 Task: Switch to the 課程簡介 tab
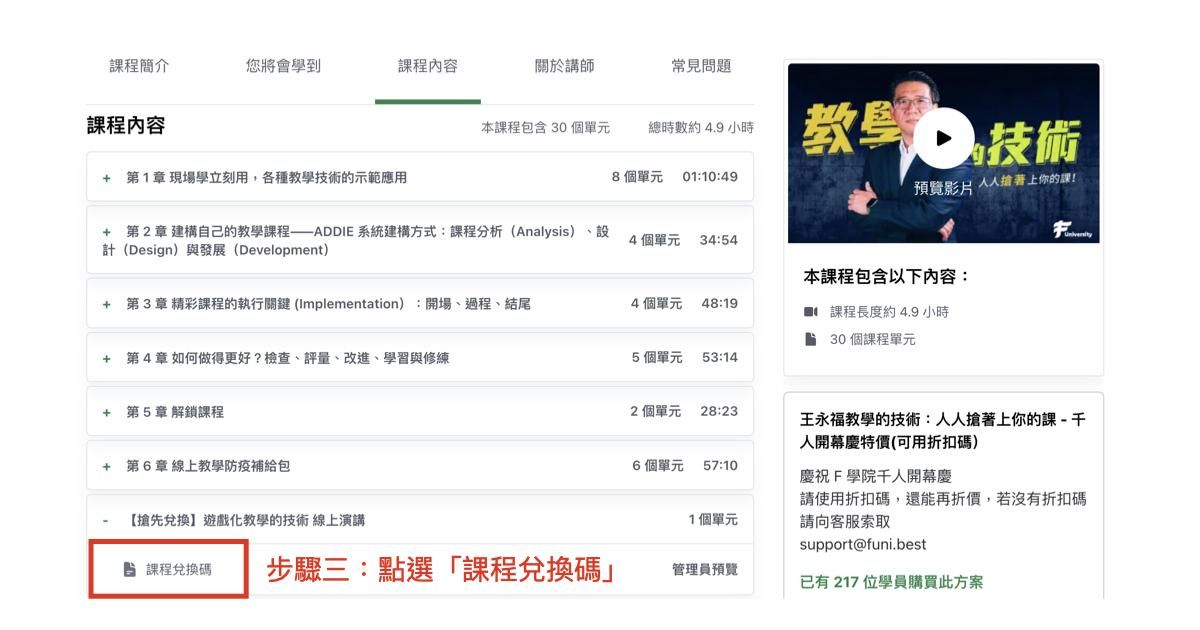click(139, 66)
